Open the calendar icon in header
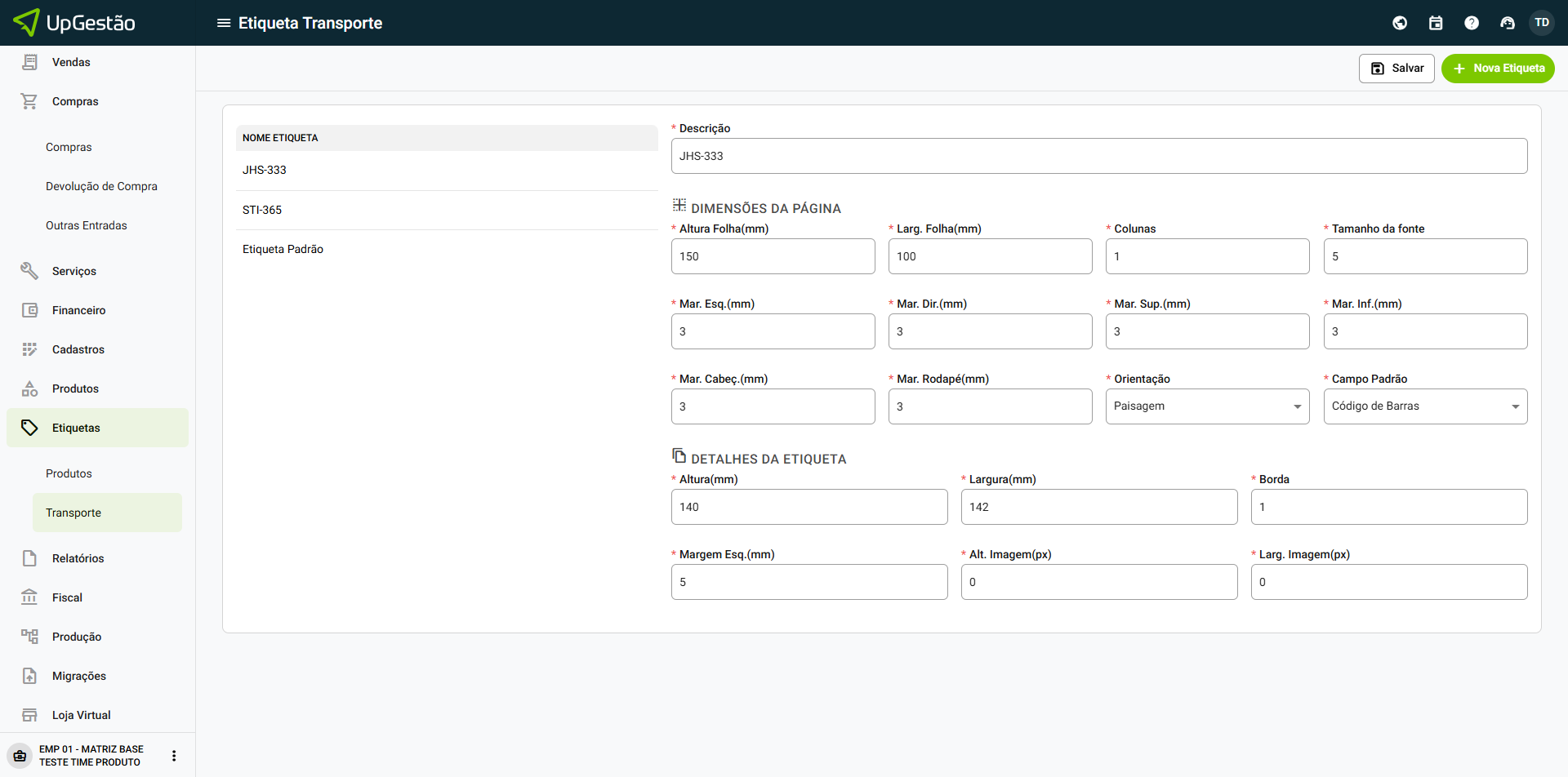 (1436, 23)
